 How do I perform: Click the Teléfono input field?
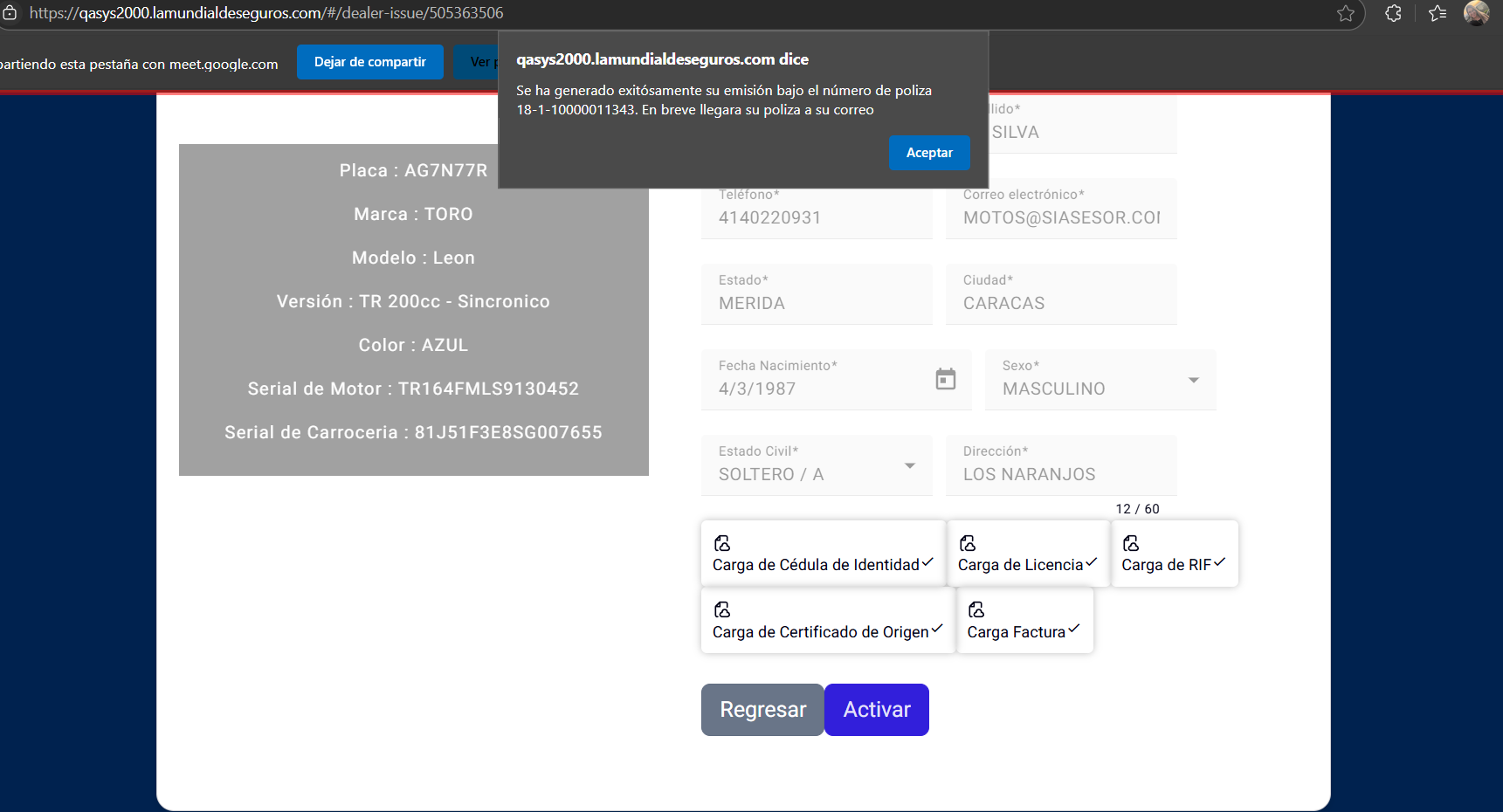817,217
